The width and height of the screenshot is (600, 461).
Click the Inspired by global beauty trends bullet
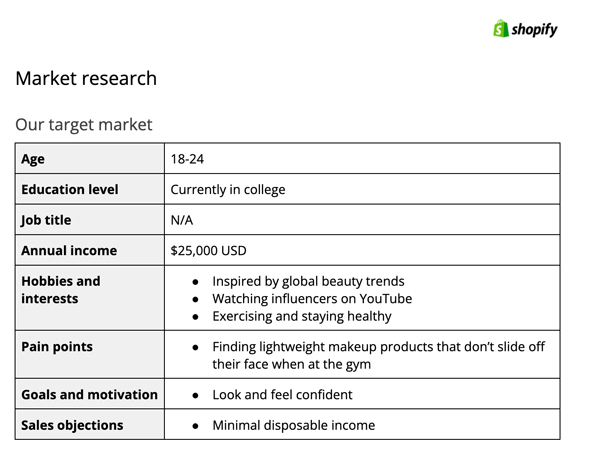pyautogui.click(x=309, y=281)
